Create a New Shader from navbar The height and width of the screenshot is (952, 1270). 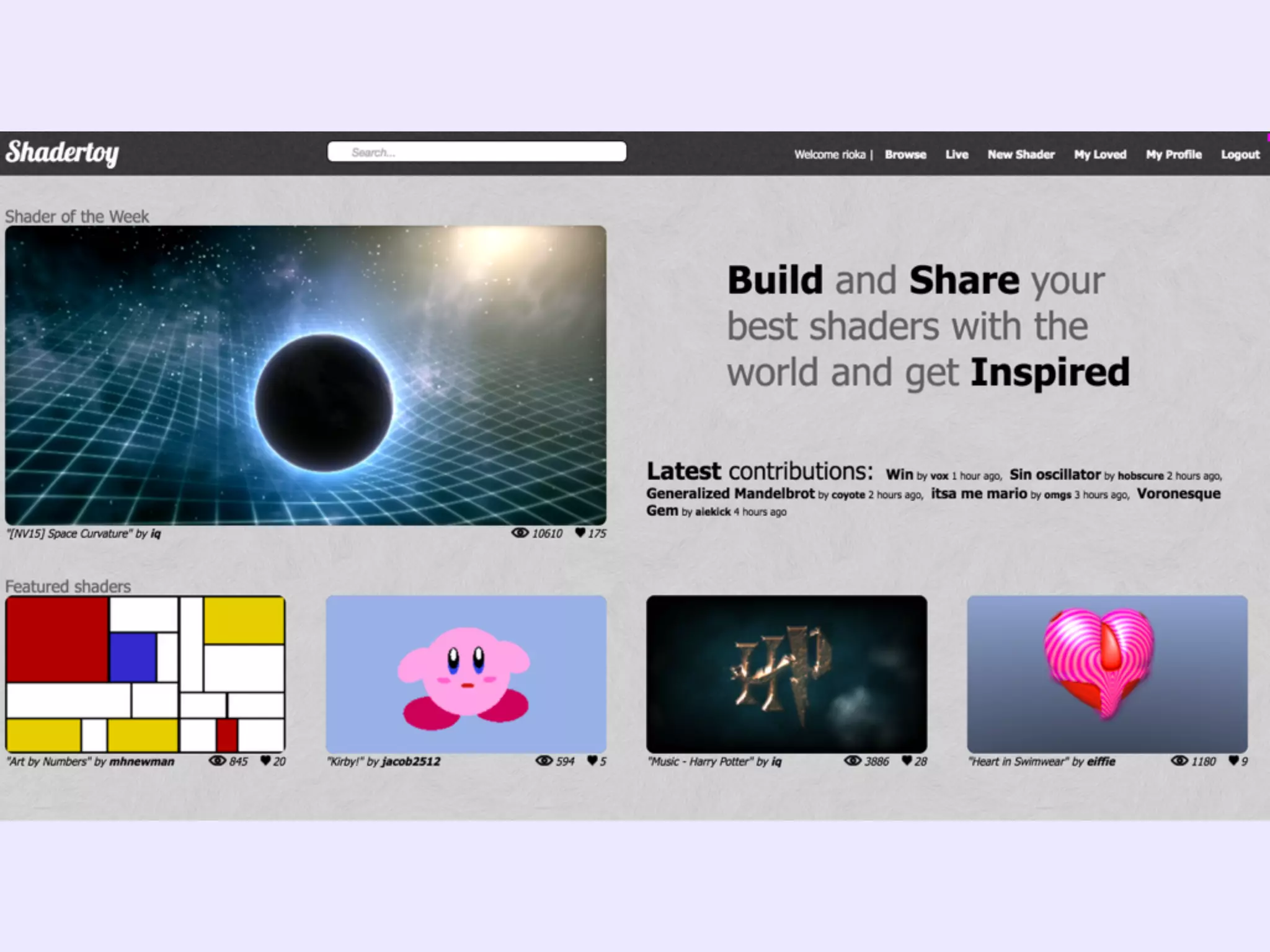[x=1021, y=154]
